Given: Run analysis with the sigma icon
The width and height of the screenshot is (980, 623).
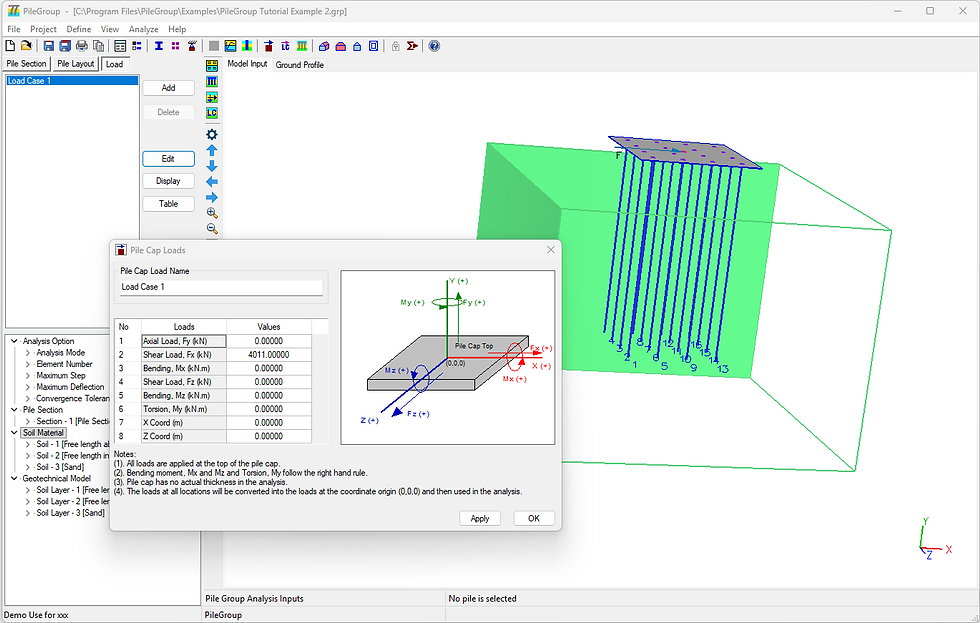Looking at the screenshot, I should (412, 46).
